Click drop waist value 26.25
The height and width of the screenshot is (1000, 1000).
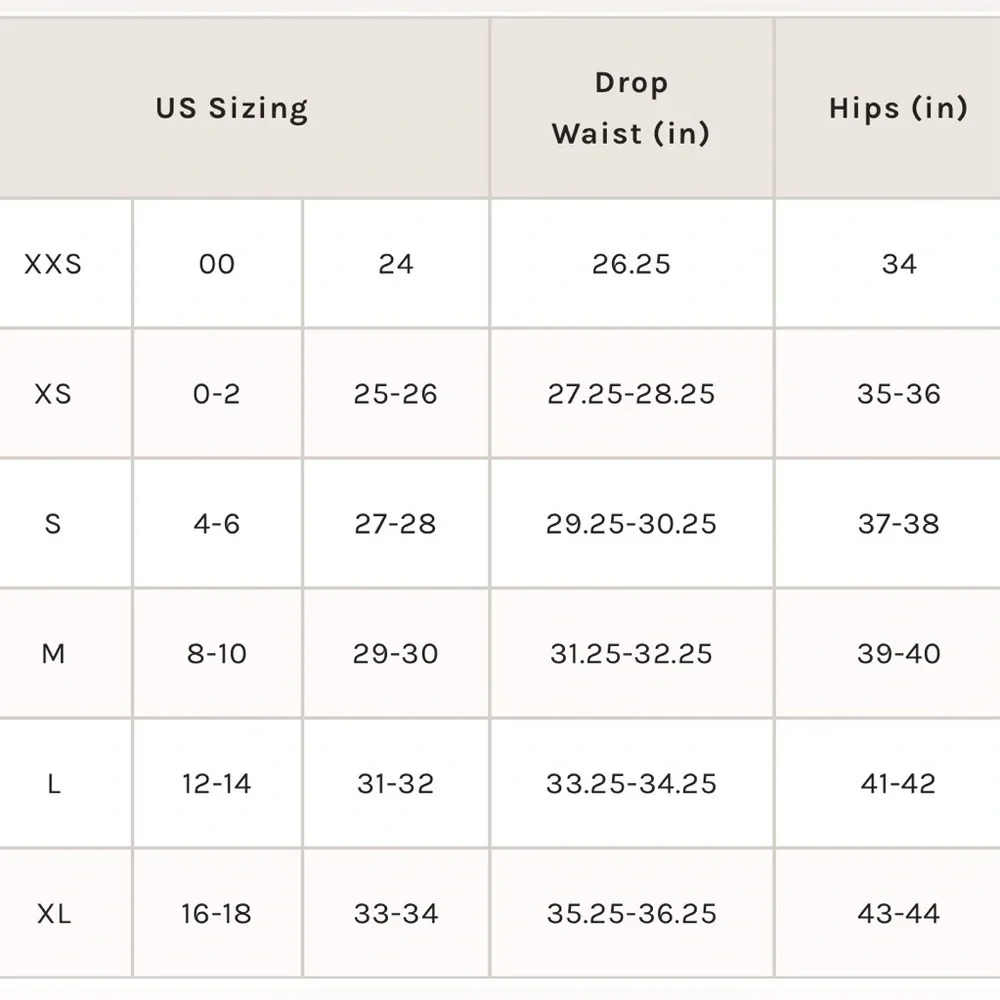(x=631, y=264)
